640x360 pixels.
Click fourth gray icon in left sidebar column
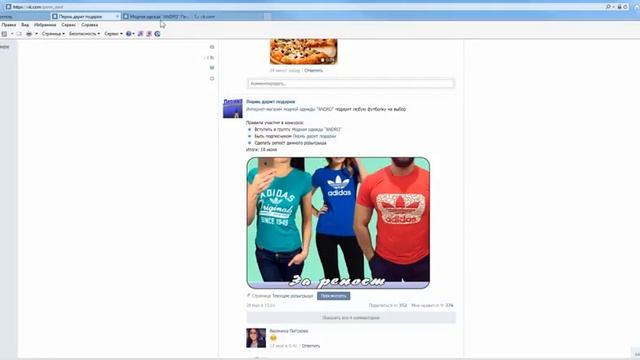tap(212, 78)
